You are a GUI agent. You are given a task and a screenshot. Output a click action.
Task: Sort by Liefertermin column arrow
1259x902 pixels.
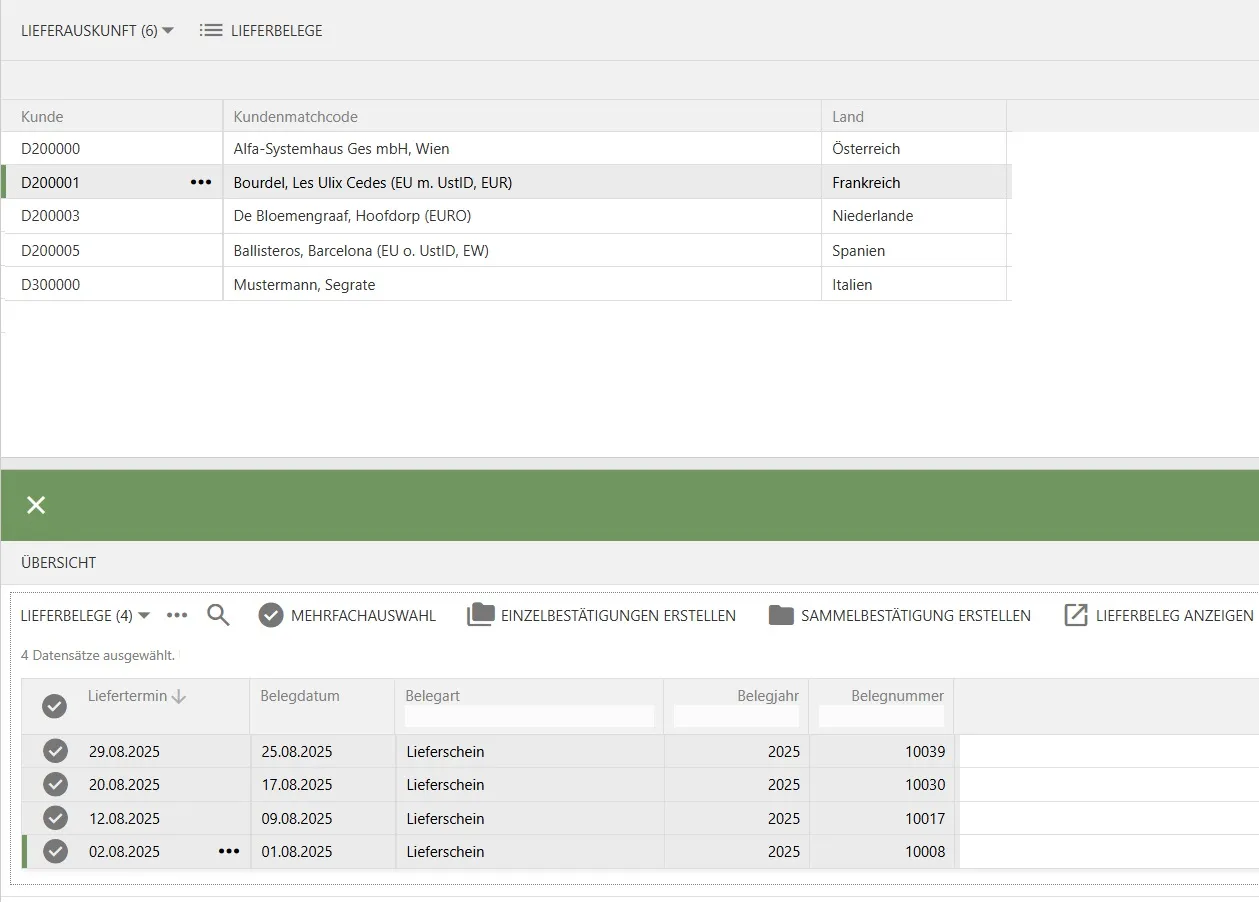179,696
